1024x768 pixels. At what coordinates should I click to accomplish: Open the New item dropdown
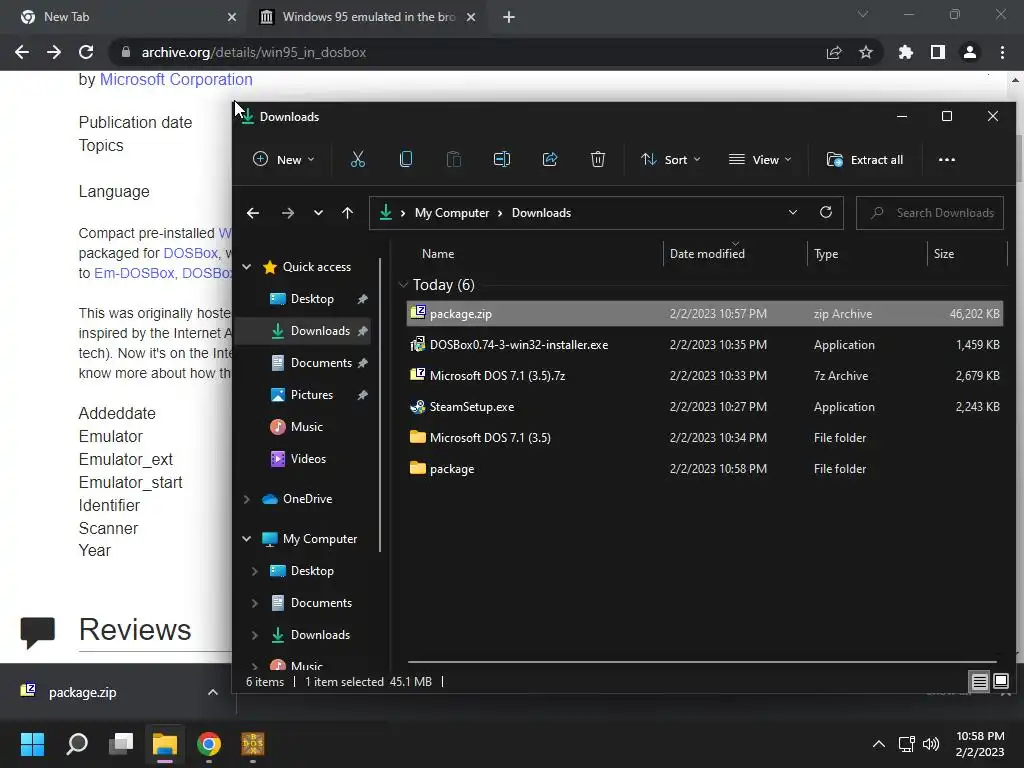[284, 159]
